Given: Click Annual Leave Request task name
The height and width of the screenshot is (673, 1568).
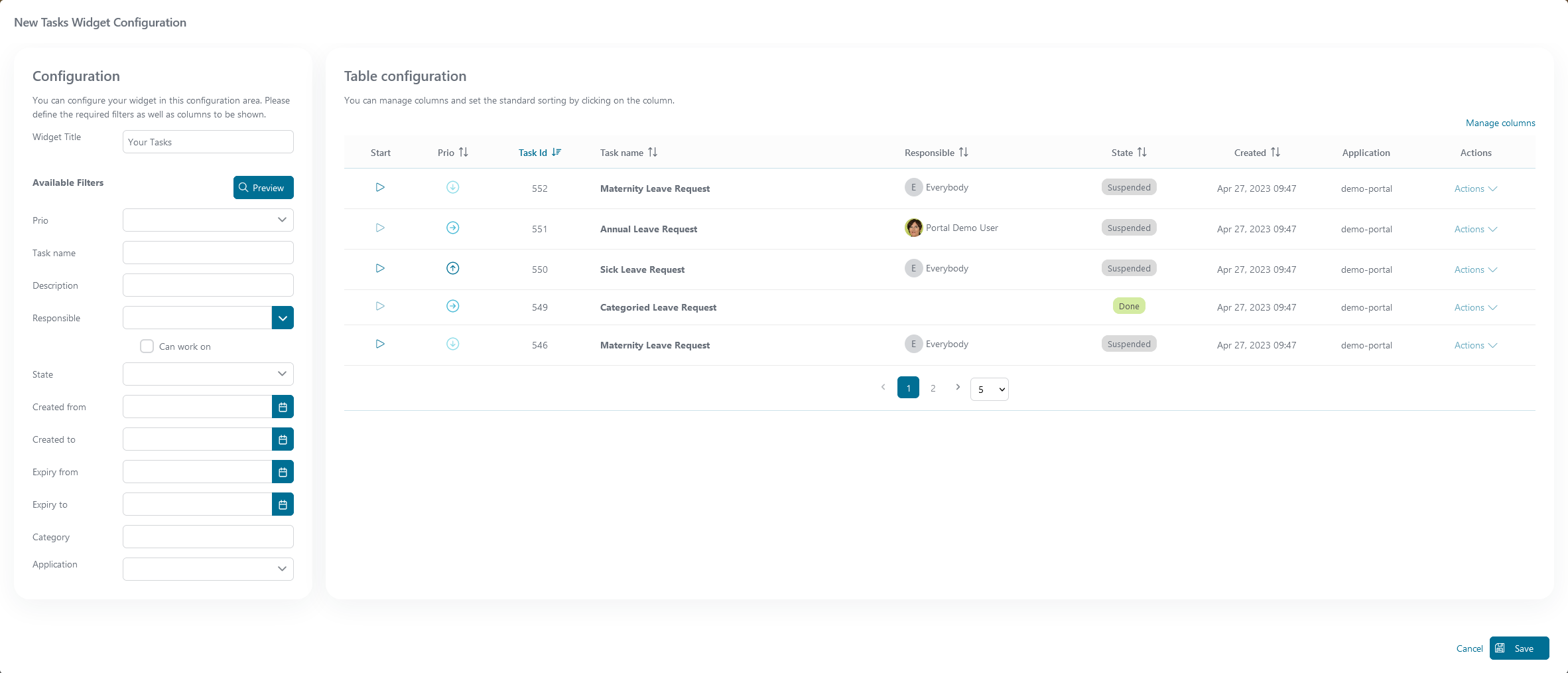Looking at the screenshot, I should tap(649, 229).
